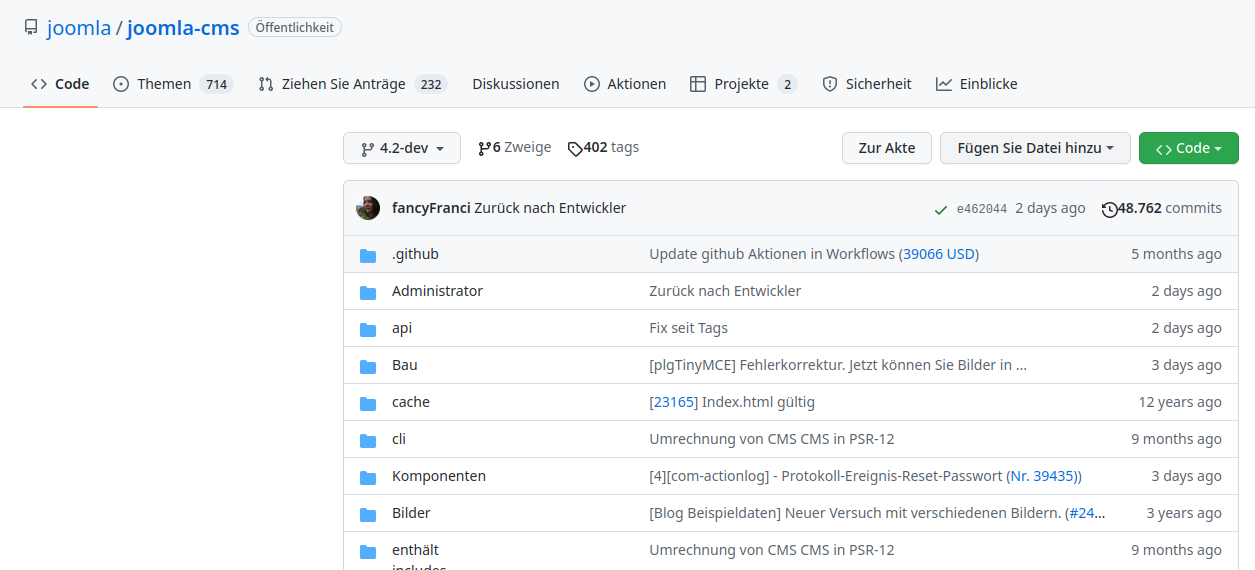
Task: Open the Administrator folder
Action: (x=437, y=291)
